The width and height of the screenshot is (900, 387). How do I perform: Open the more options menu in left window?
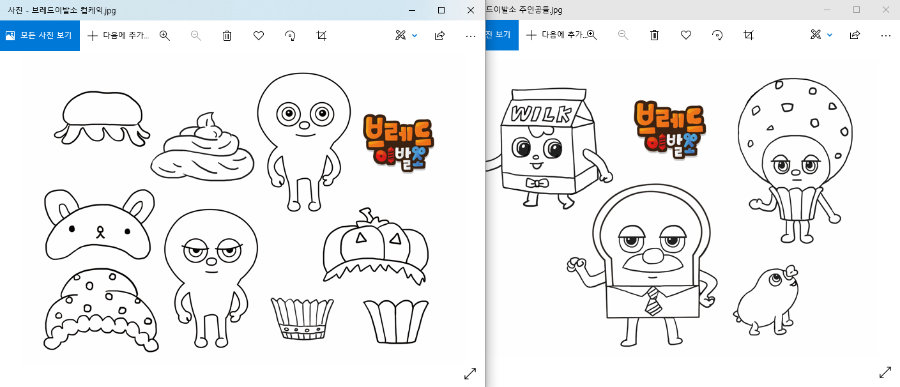point(471,36)
